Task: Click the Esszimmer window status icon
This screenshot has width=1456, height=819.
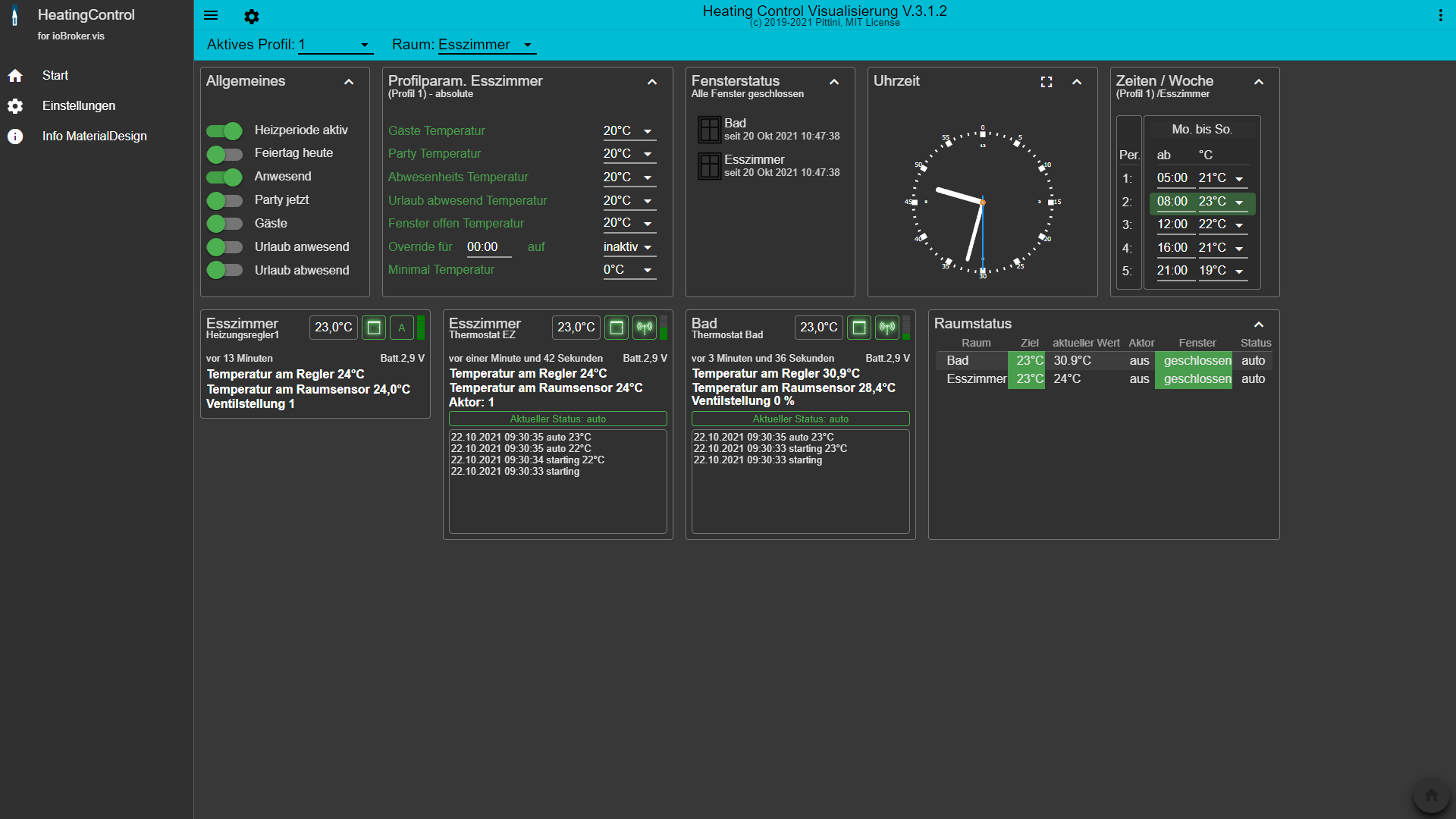Action: [709, 165]
